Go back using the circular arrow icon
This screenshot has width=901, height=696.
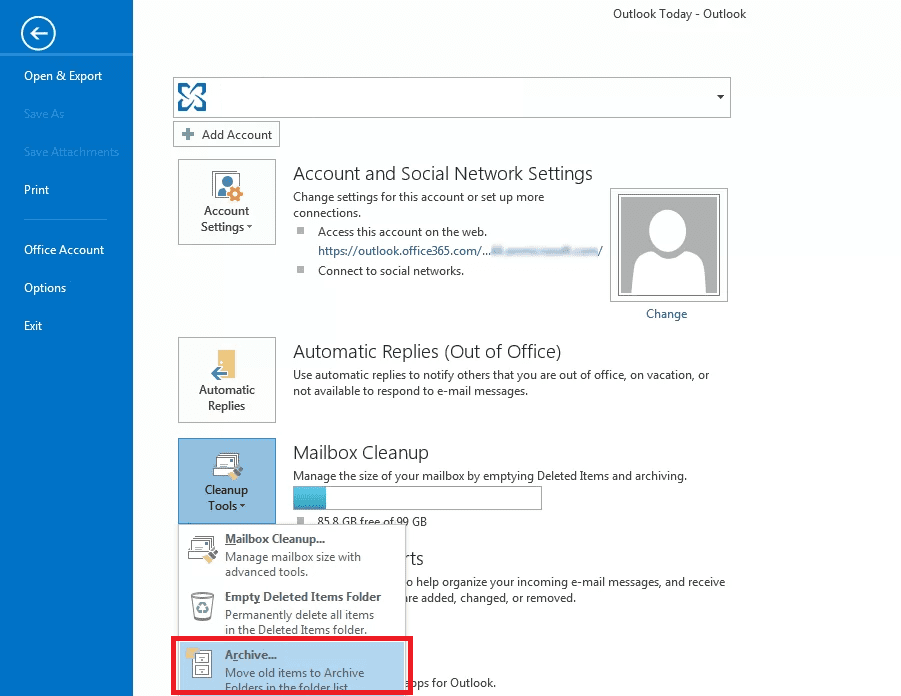pyautogui.click(x=38, y=33)
